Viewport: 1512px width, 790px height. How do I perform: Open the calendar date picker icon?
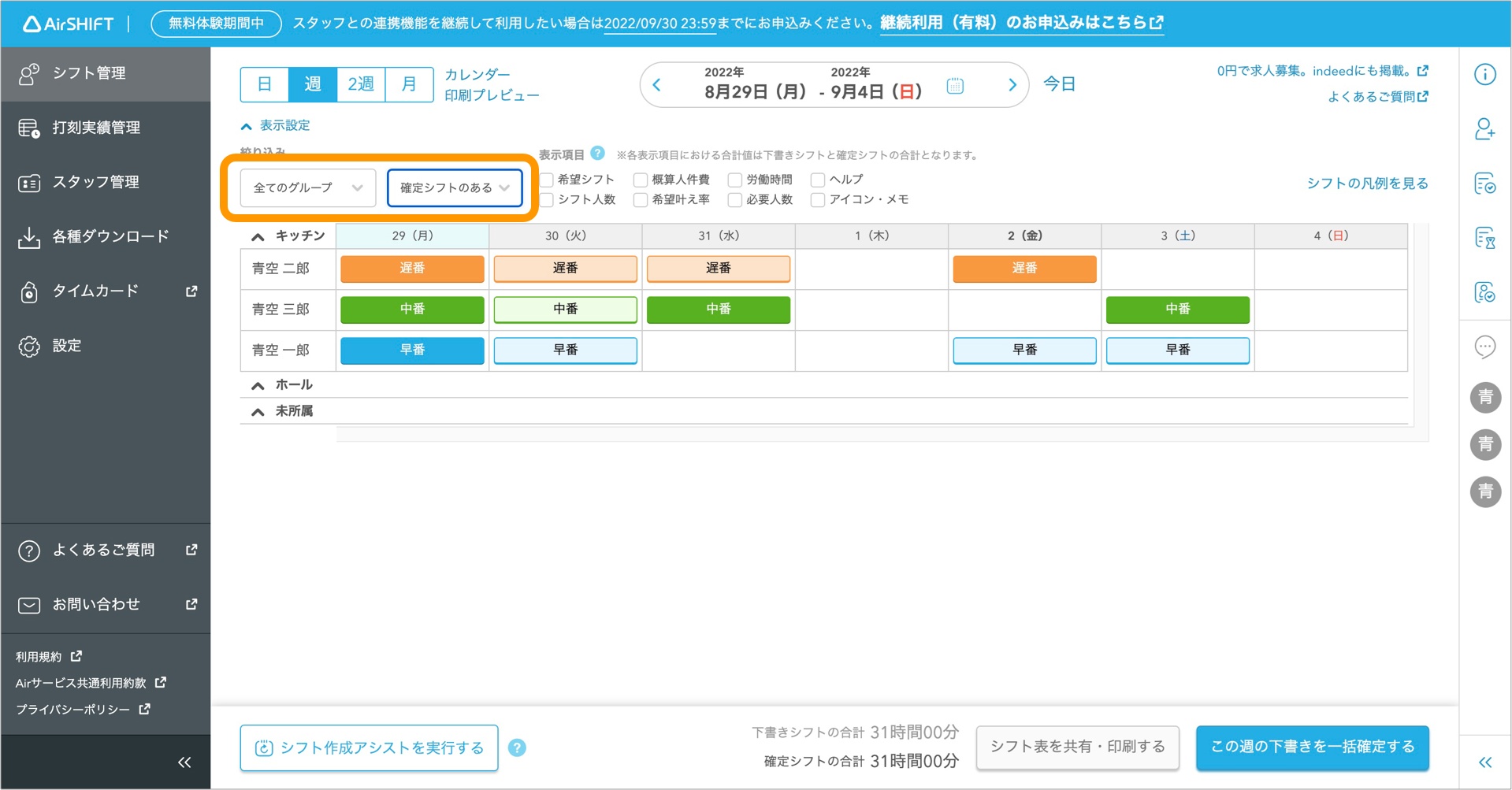pos(954,85)
